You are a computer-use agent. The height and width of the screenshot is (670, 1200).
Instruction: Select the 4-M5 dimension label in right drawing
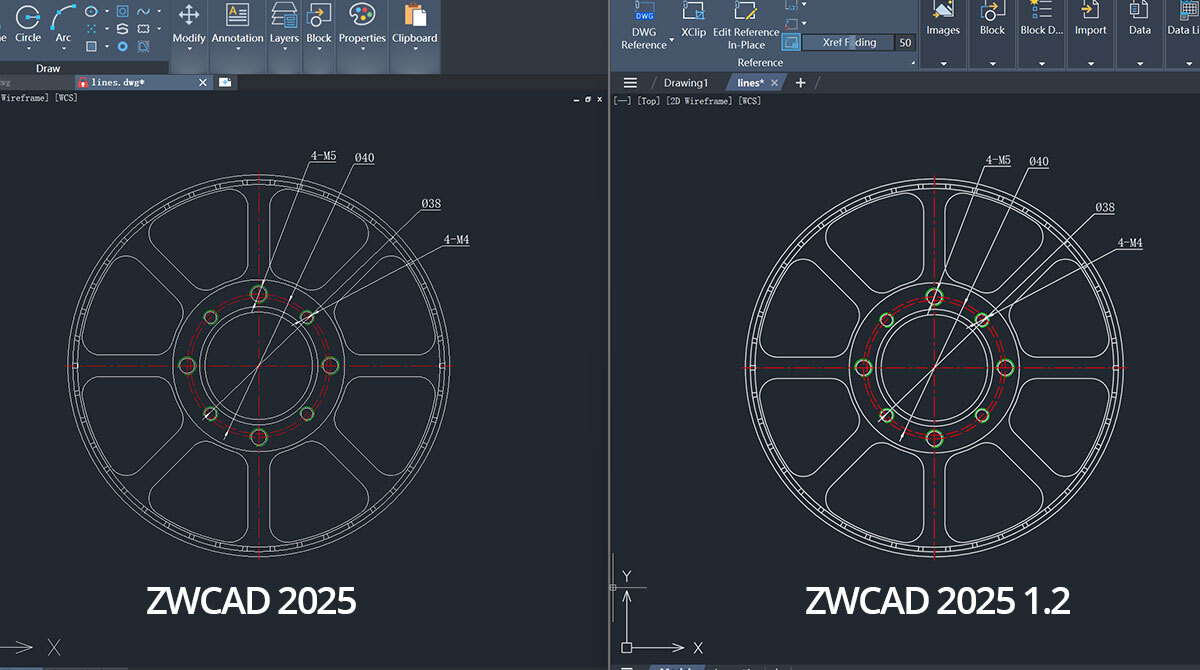click(x=998, y=160)
